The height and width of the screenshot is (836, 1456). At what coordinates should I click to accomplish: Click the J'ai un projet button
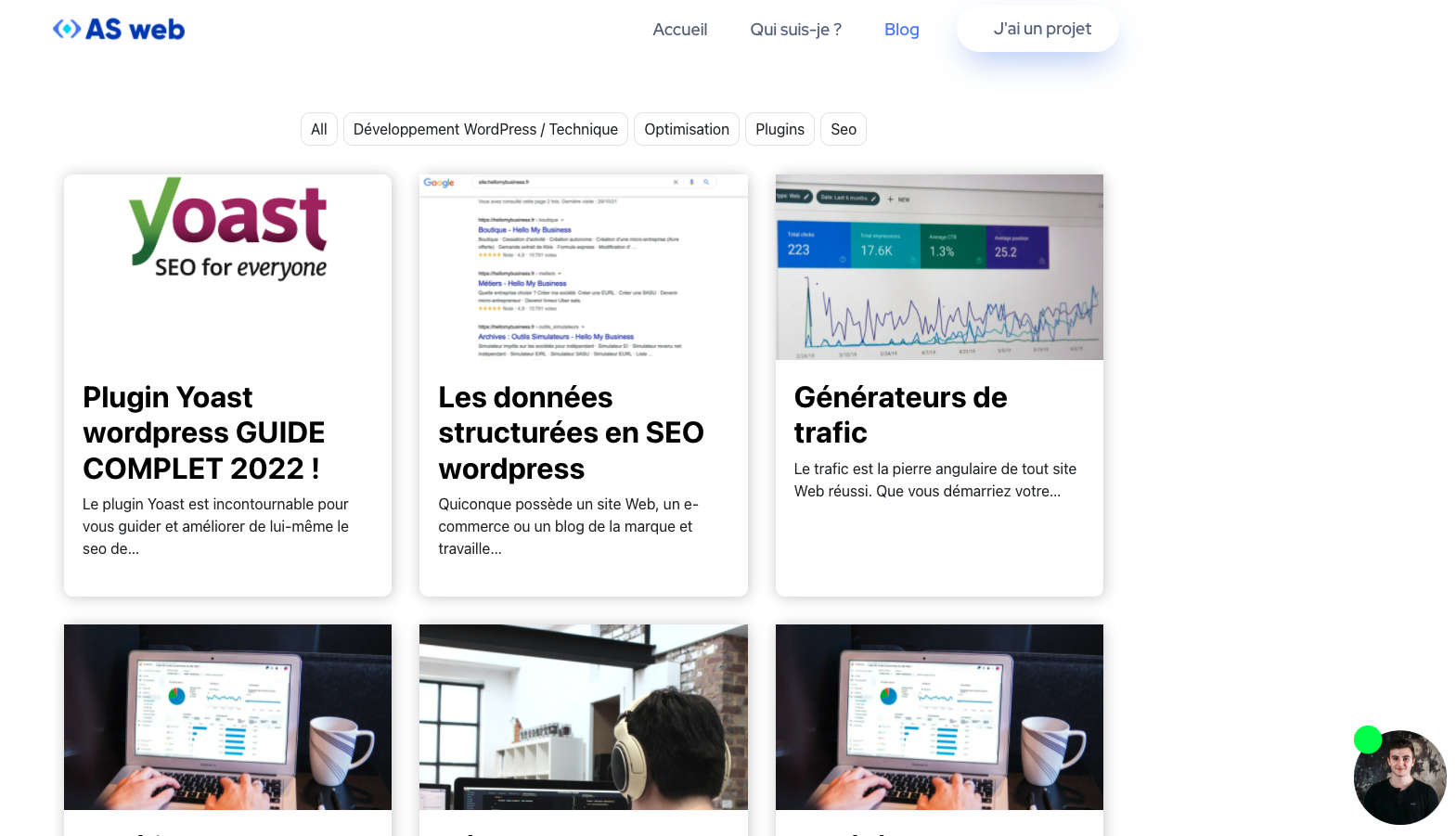tap(1037, 29)
